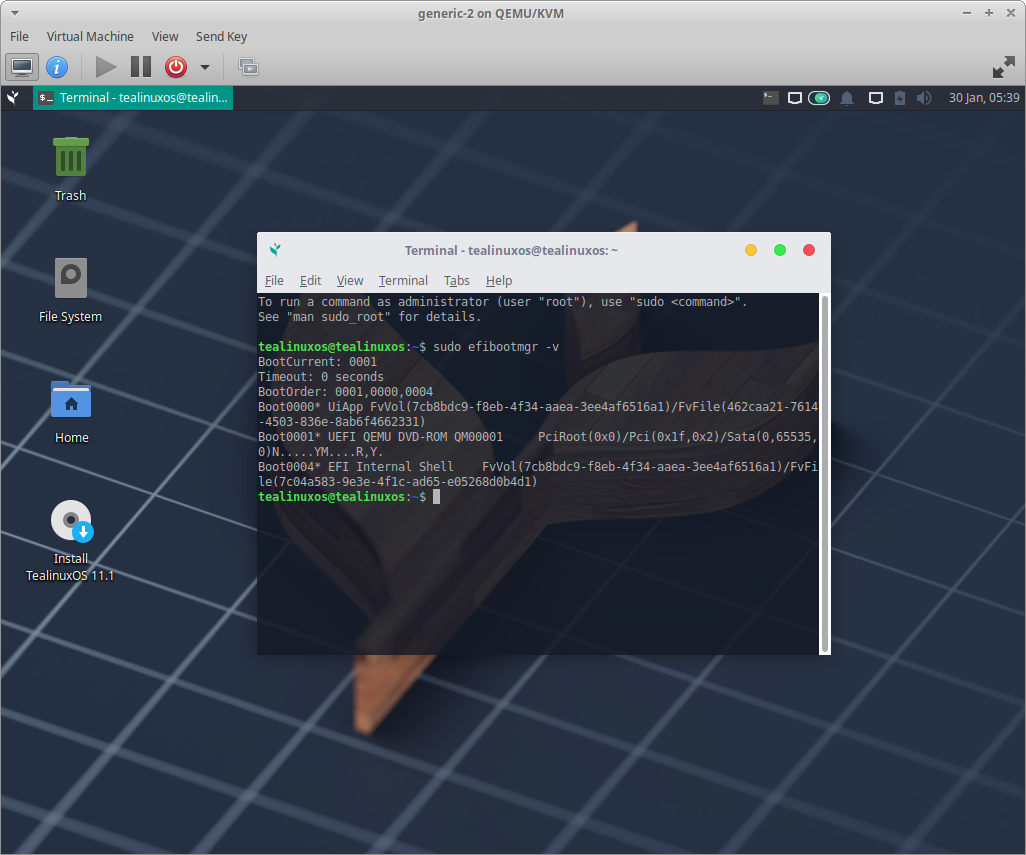Click the red close button on terminal

(x=809, y=250)
